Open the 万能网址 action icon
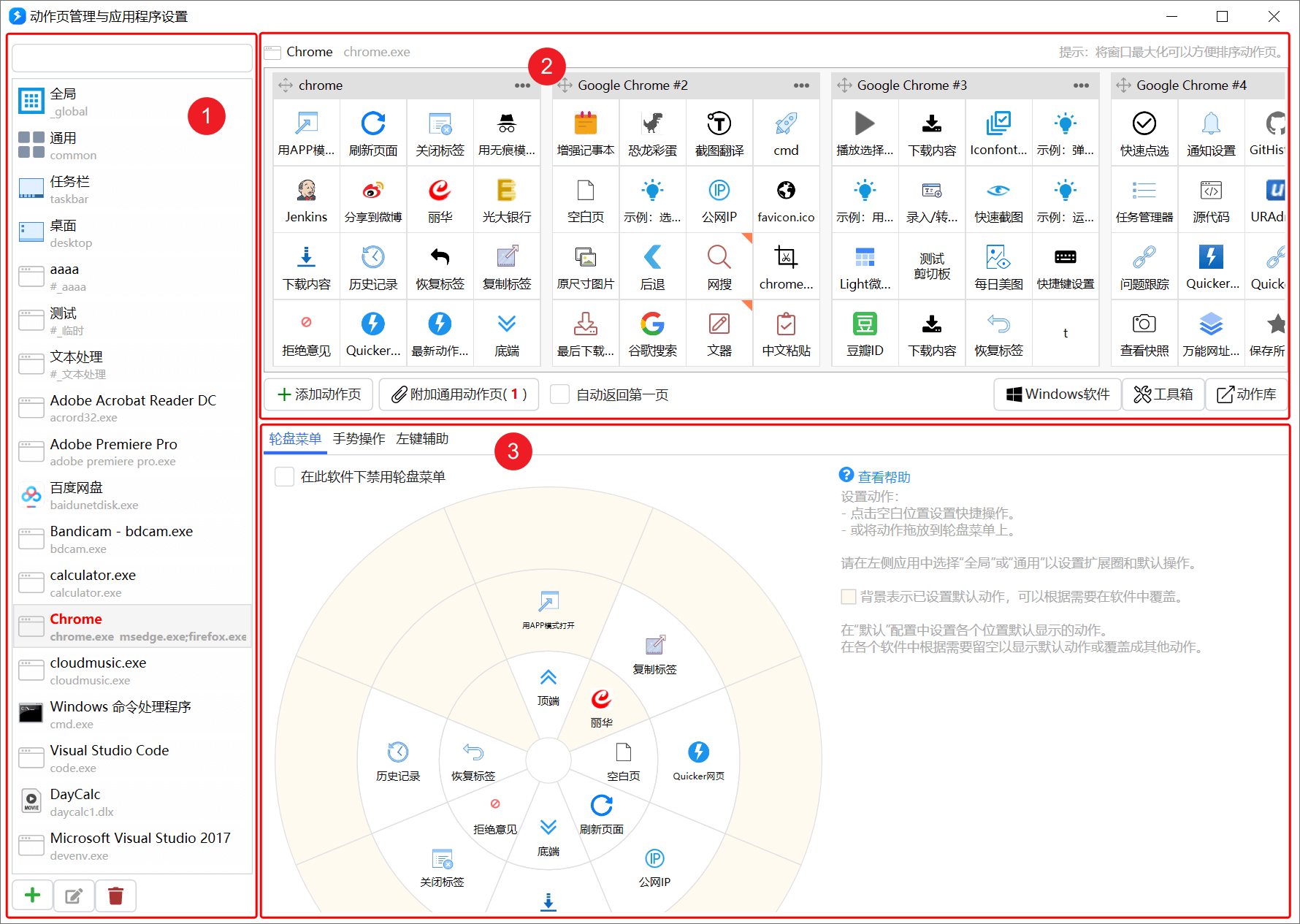This screenshot has width=1300, height=924. pos(1211,333)
